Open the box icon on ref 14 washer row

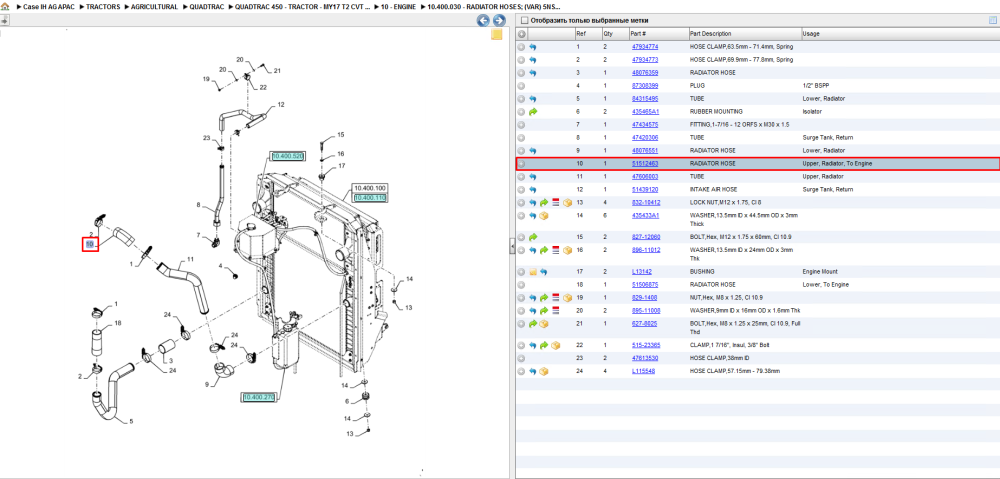[544, 216]
